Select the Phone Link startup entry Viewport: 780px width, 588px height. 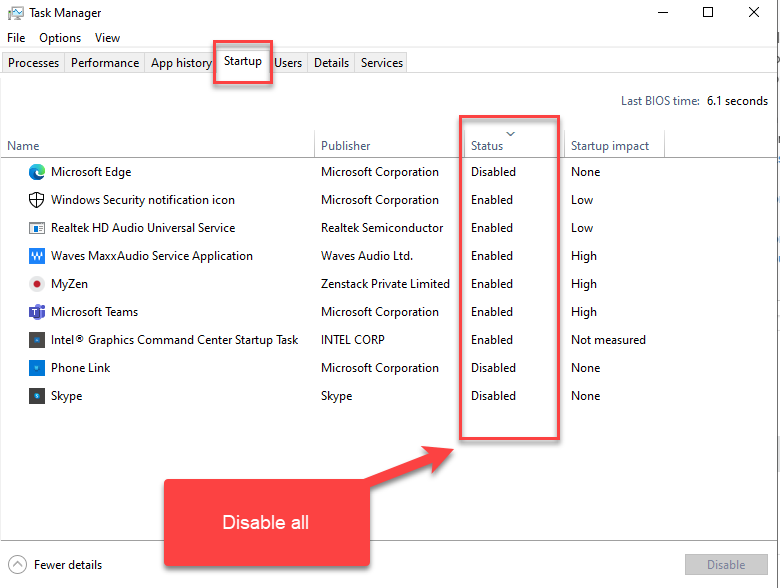coord(81,368)
